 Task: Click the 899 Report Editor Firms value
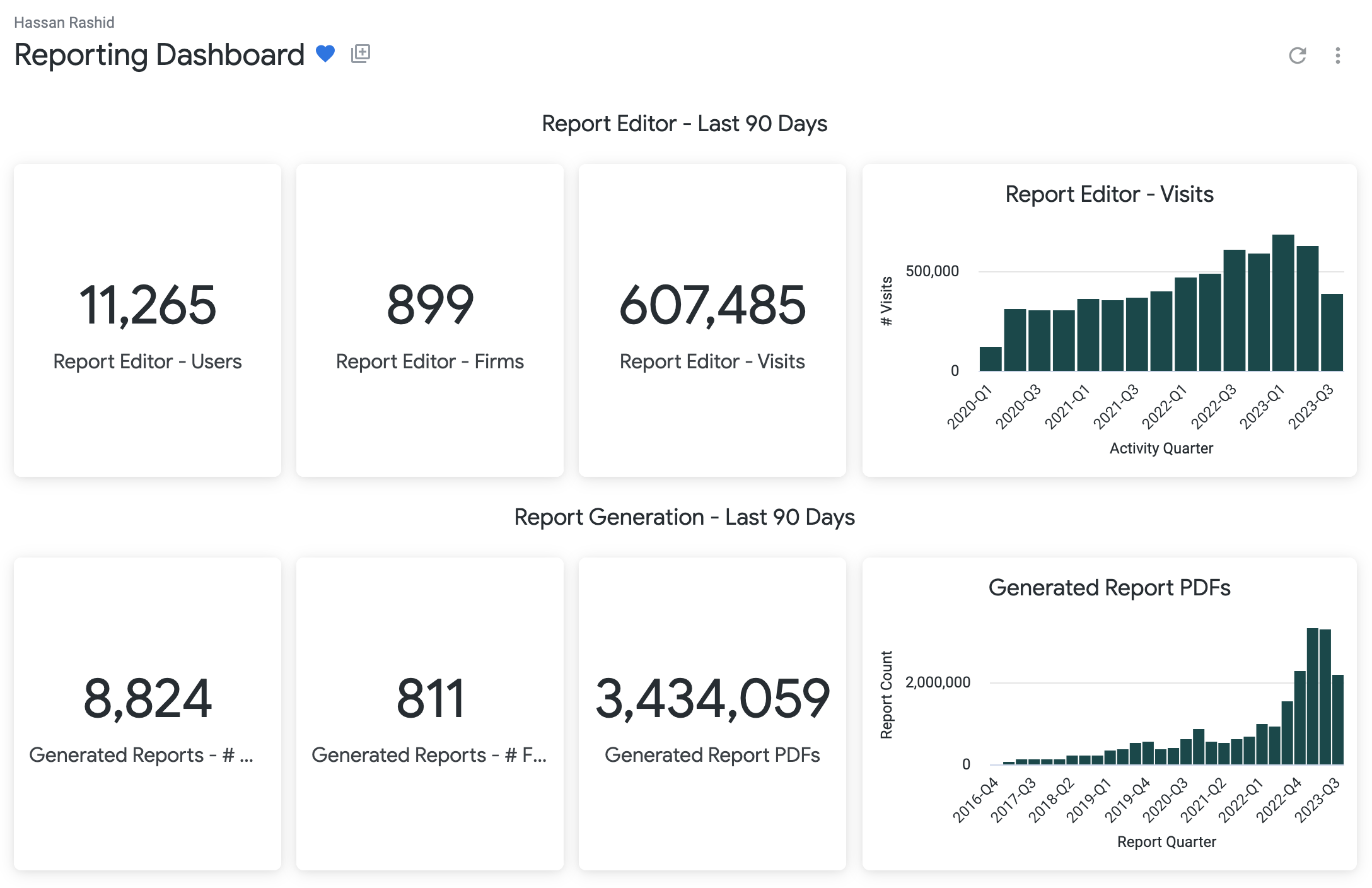[429, 305]
